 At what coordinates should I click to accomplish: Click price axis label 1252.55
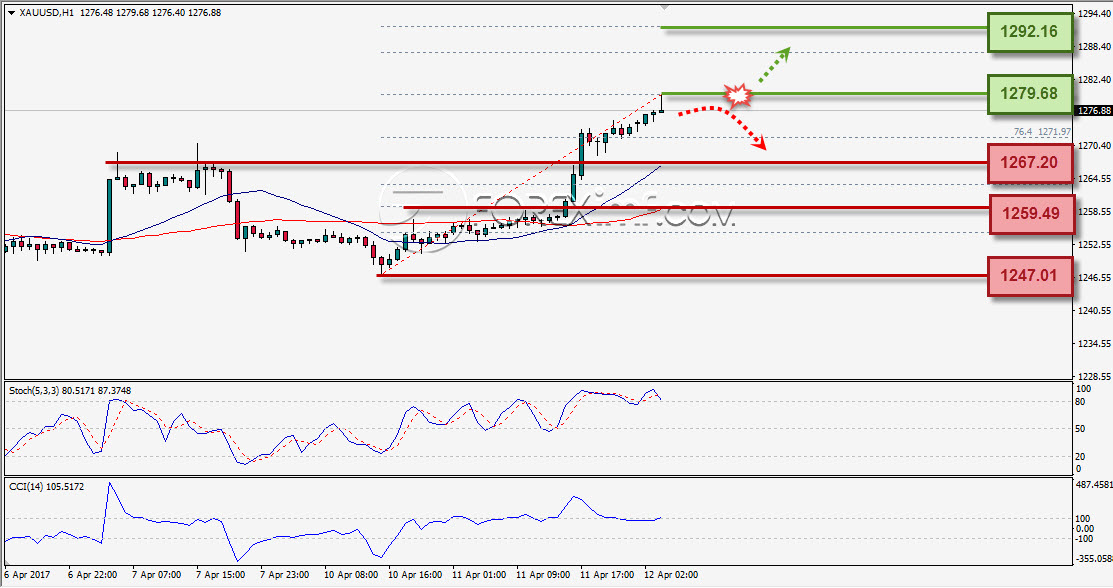click(1095, 244)
